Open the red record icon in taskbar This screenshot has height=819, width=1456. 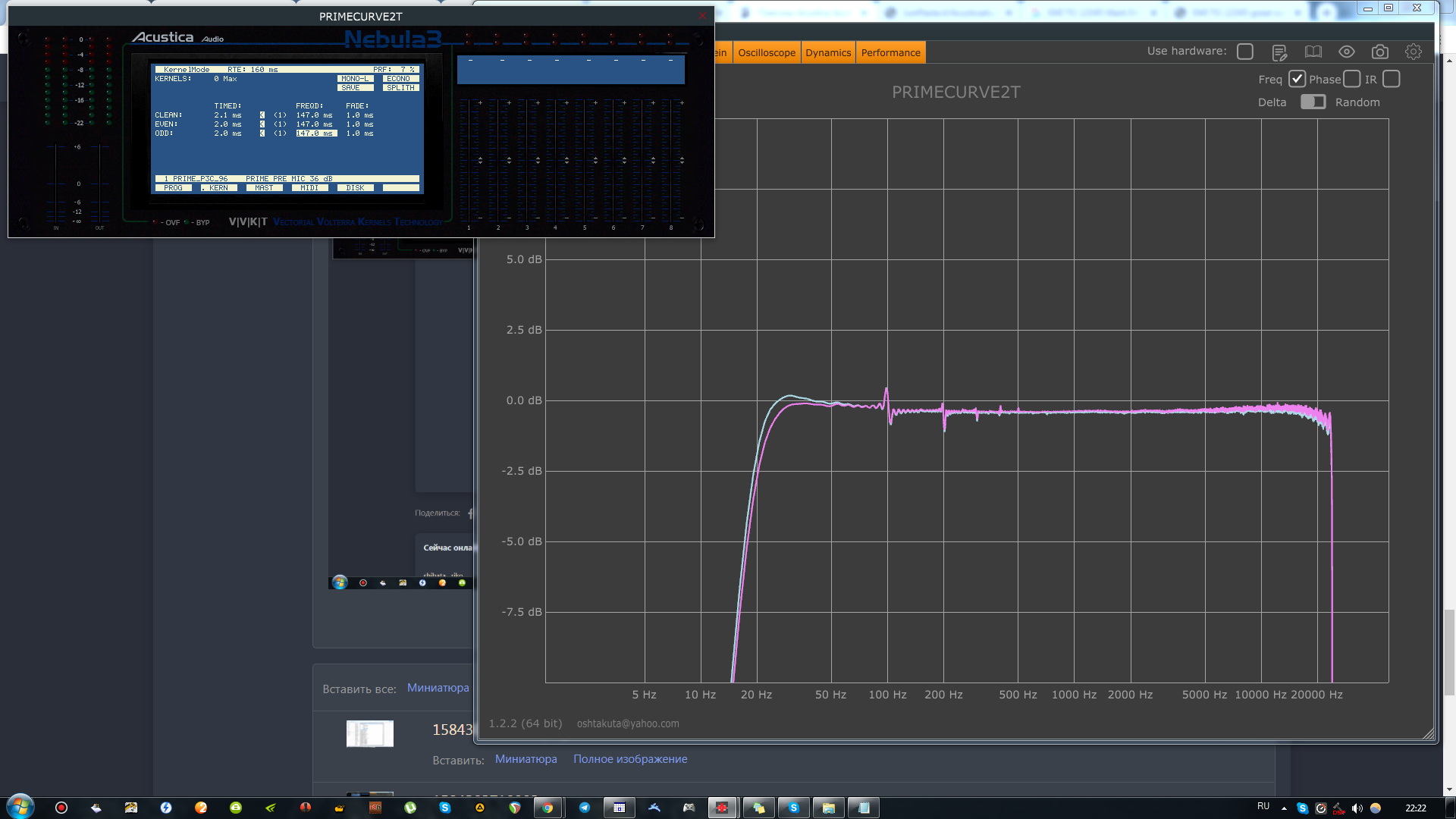pos(61,808)
